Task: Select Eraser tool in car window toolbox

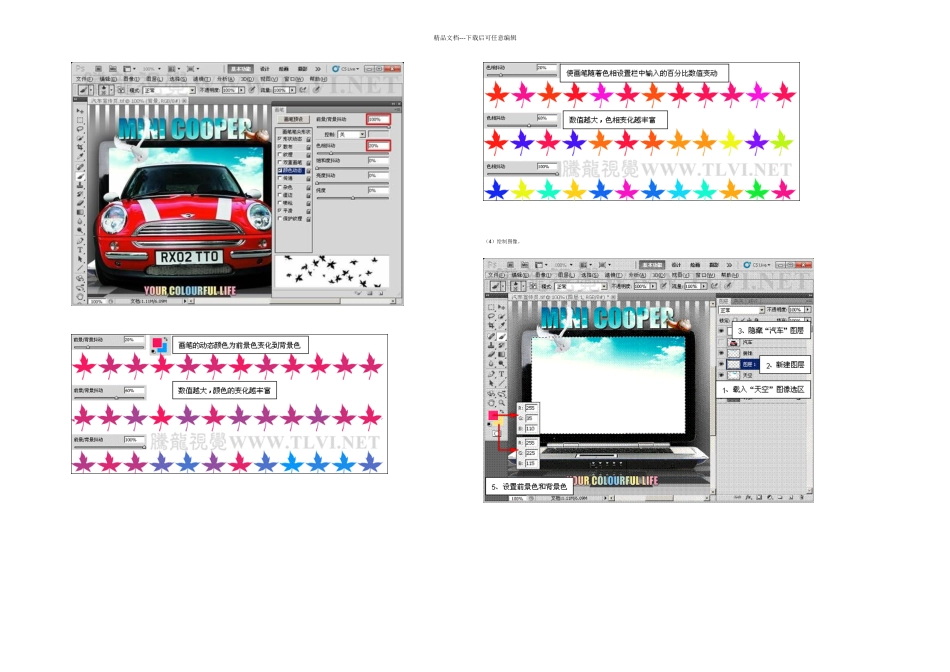Action: (x=80, y=203)
